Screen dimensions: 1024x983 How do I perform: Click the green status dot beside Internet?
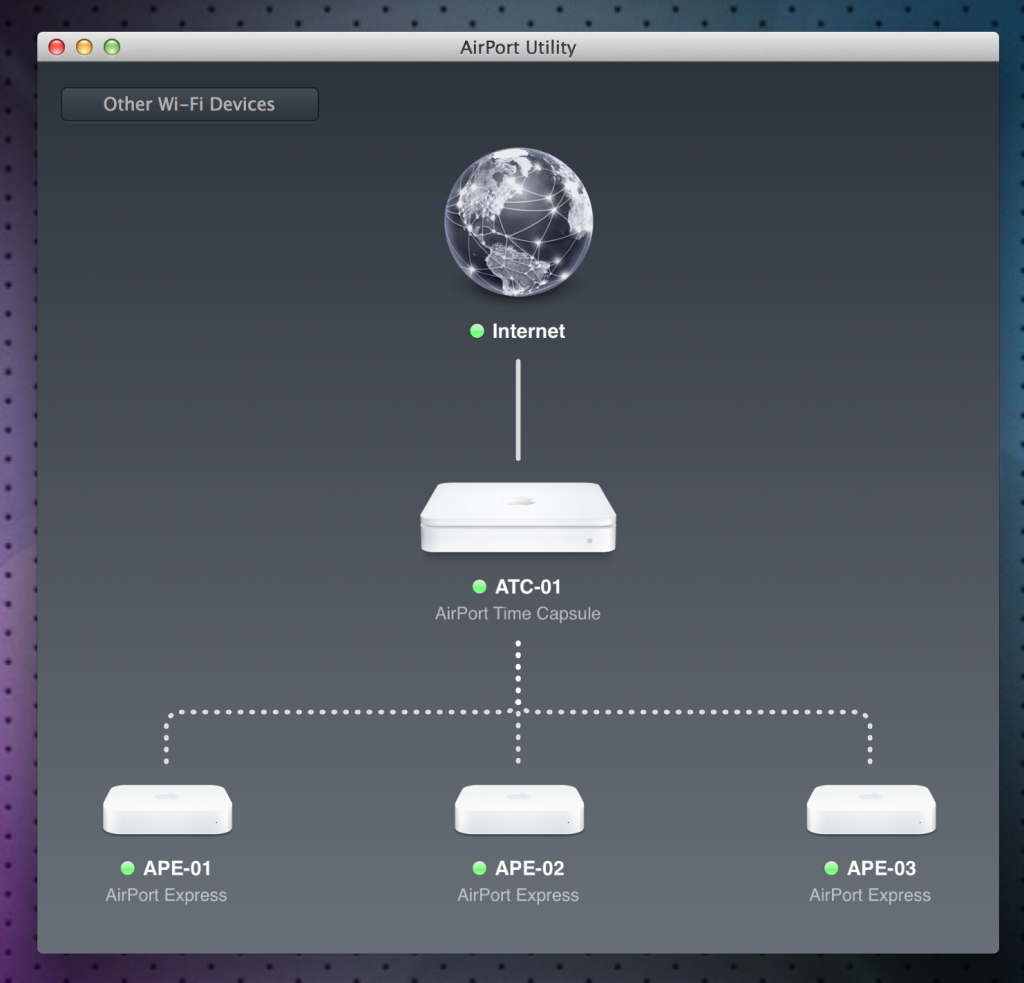477,331
